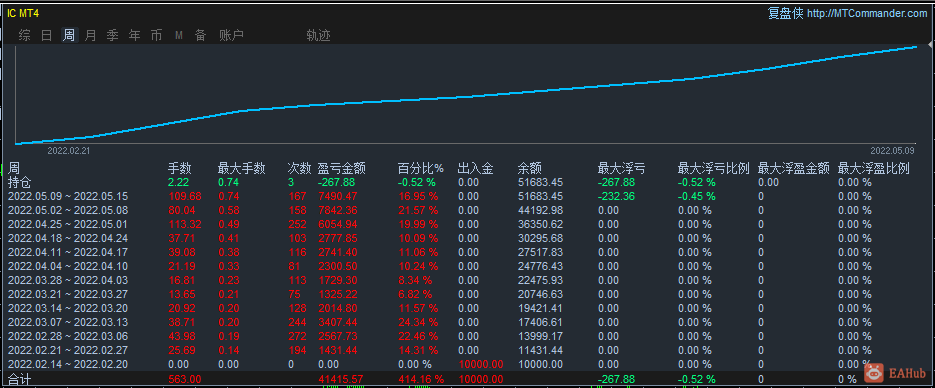
Task: Click the 44192.98 balance cell
Action: (540, 210)
